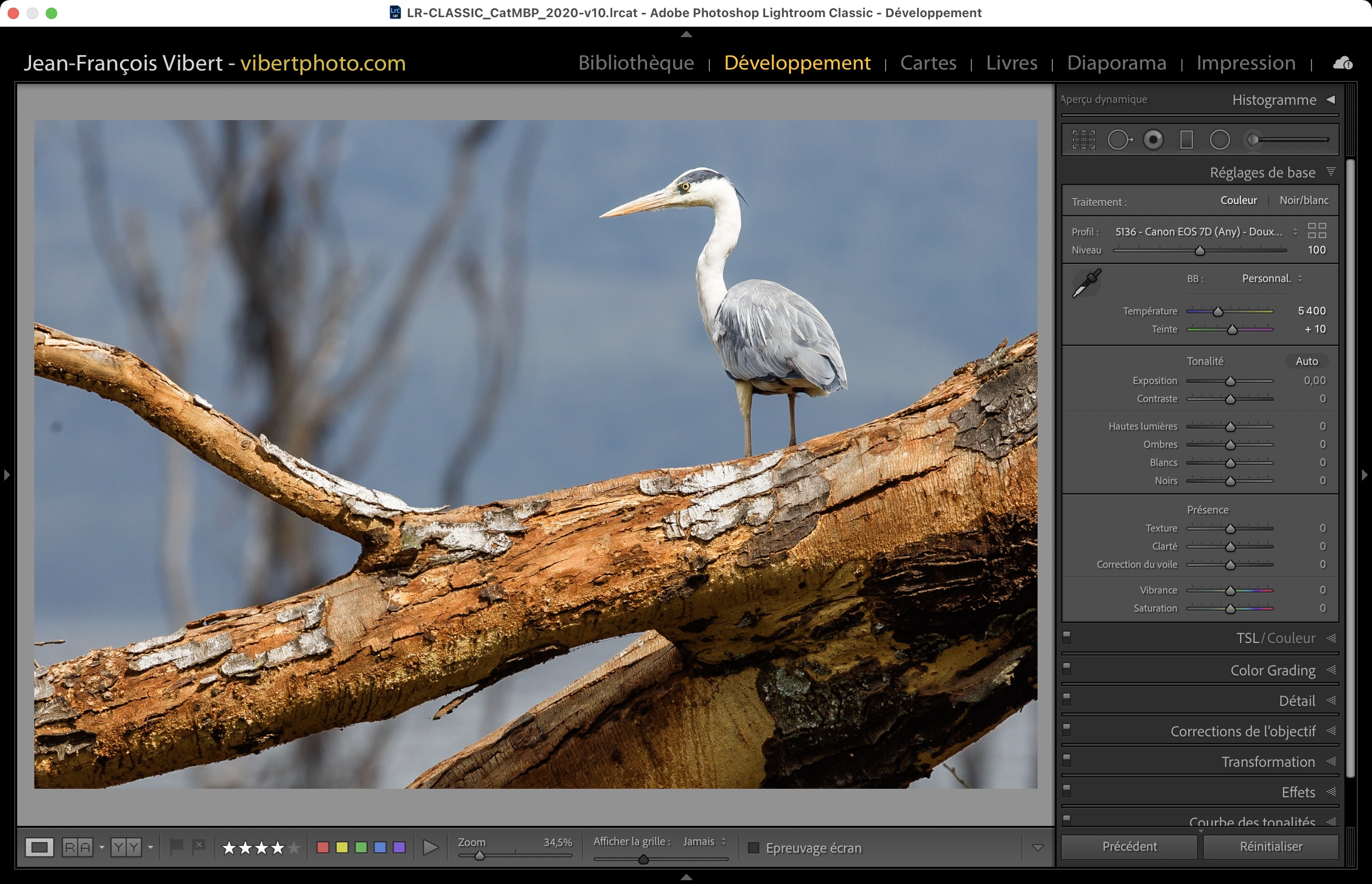The height and width of the screenshot is (884, 1372).
Task: Open the Impression module
Action: 1246,62
